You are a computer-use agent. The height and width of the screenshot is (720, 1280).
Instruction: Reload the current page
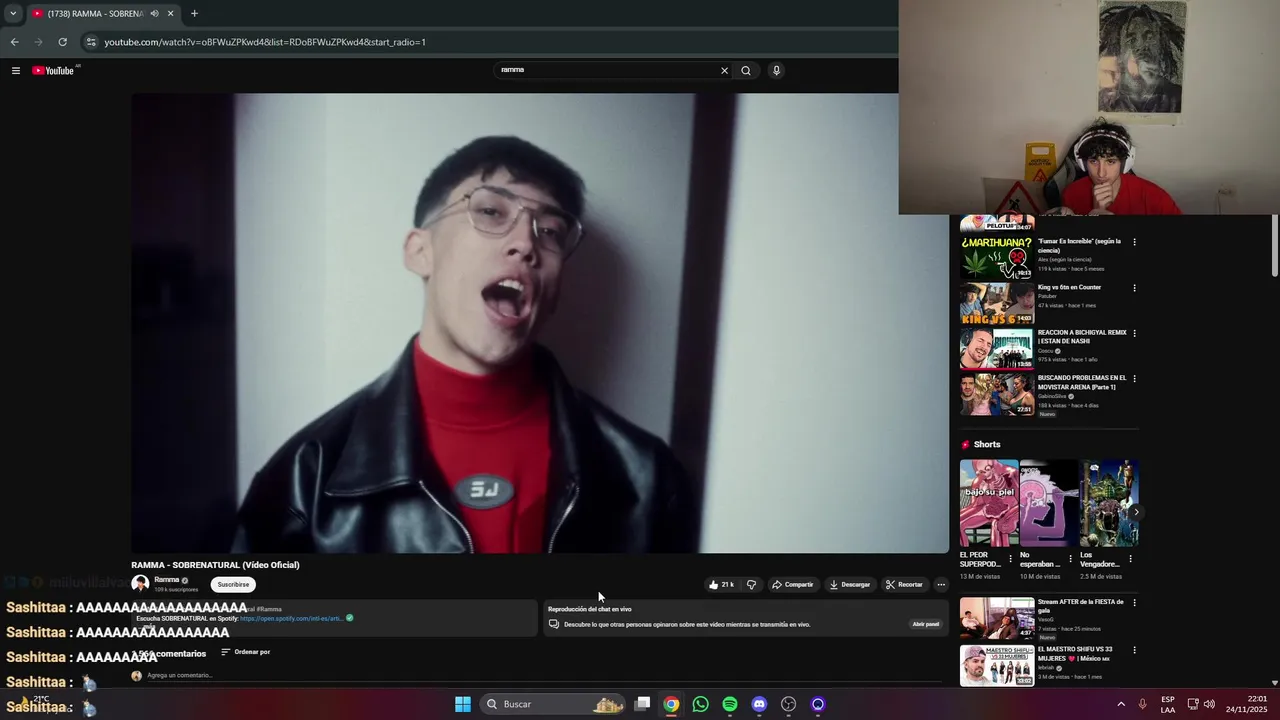[x=62, y=42]
